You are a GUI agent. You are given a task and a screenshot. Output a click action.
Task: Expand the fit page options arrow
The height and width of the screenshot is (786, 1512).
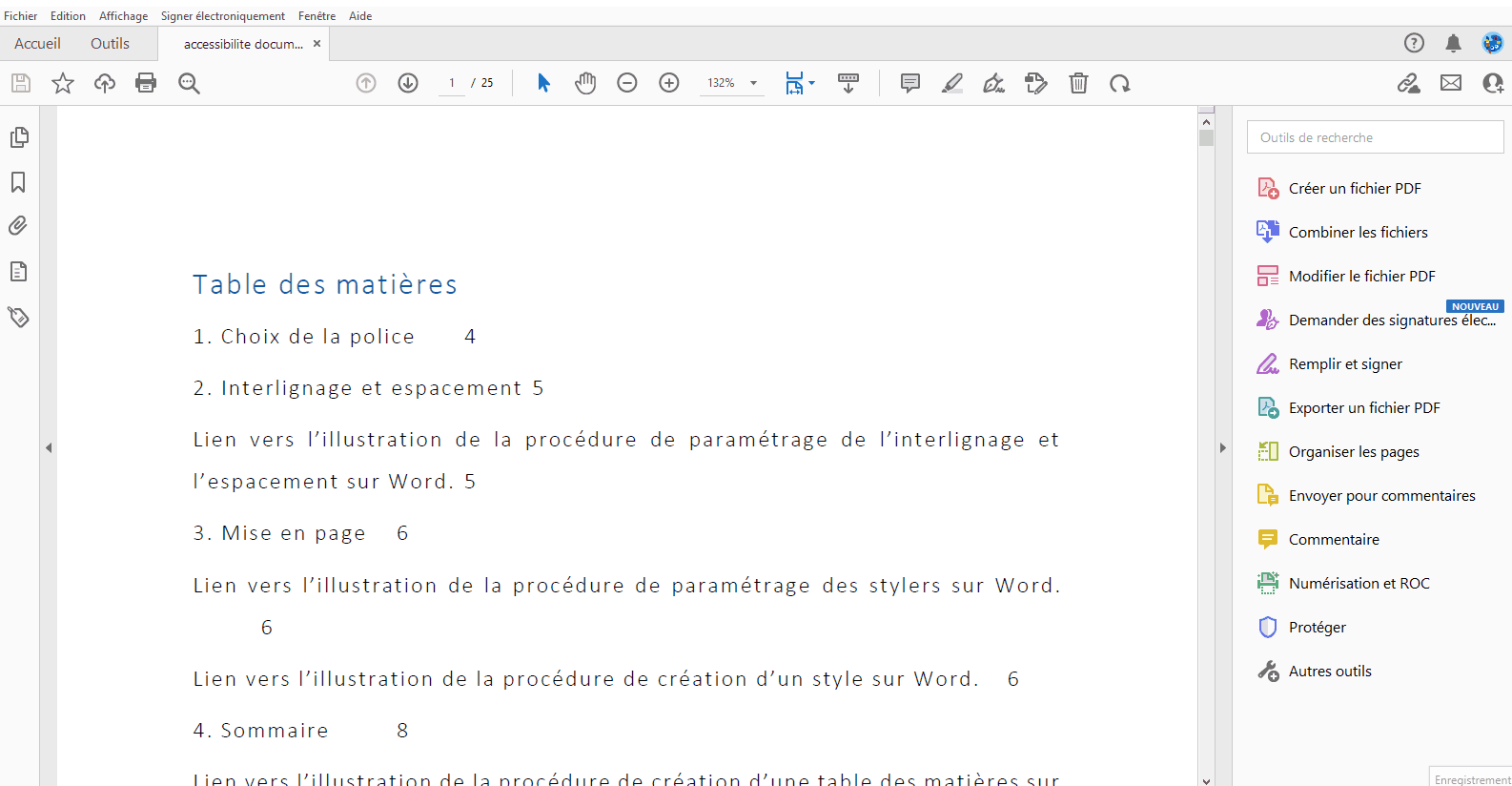pos(812,83)
